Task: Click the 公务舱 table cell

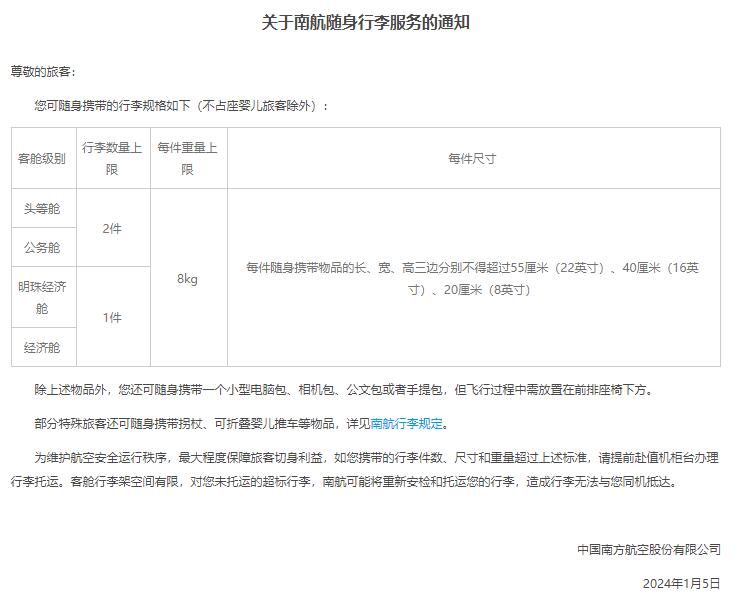Action: point(44,247)
